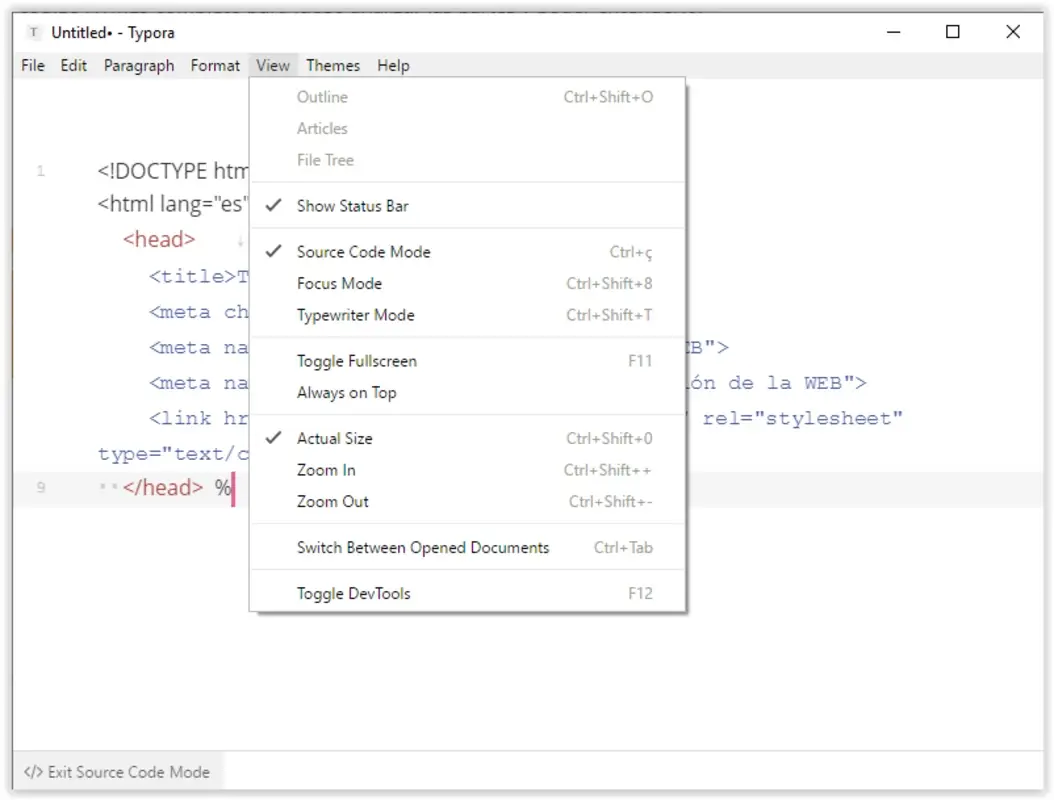The image size is (1054, 800).
Task: Select Focus Mode from the View menu
Action: (x=339, y=283)
